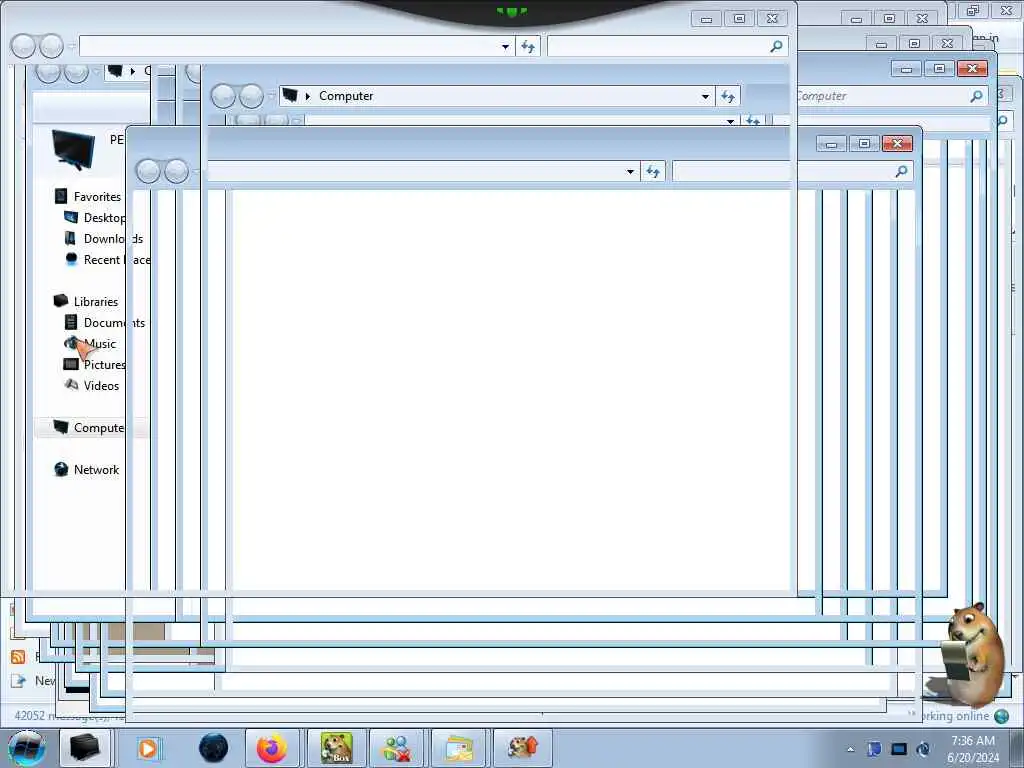Open the Videos library
Screen dimensions: 1024x768
point(91,385)
